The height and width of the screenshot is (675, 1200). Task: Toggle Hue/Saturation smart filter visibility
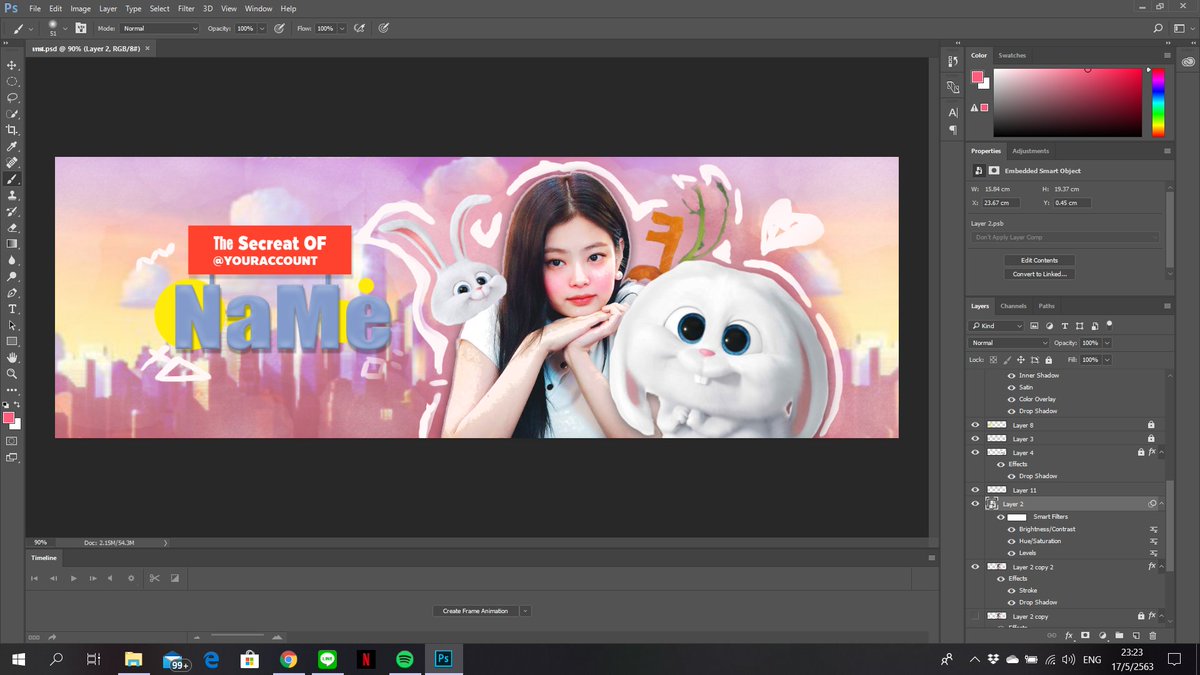click(1011, 541)
